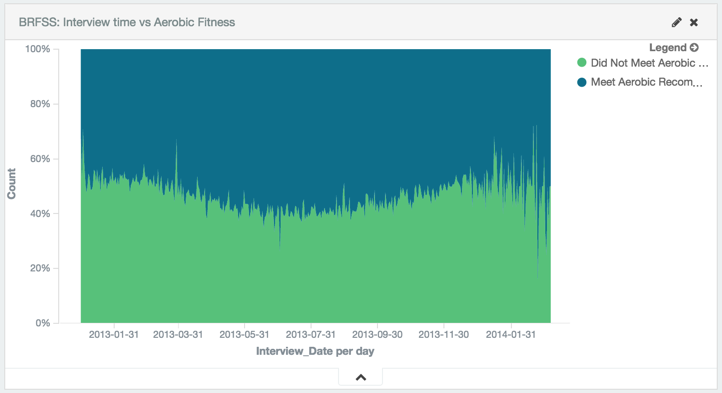Click the blue Meet Aerobic Recom swatch

[582, 82]
